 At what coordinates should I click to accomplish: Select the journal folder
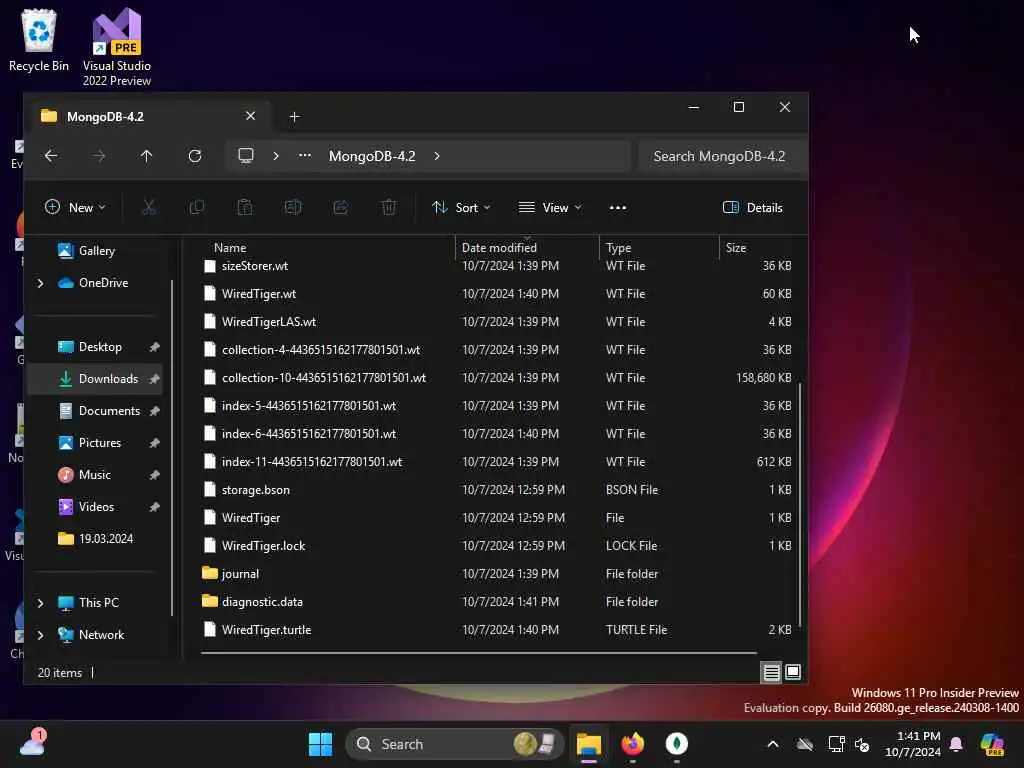498,573
